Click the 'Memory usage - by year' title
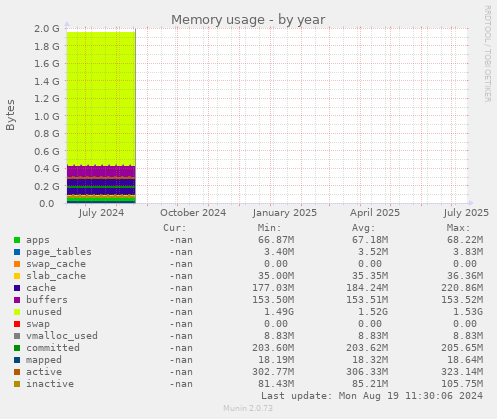 (x=248, y=20)
